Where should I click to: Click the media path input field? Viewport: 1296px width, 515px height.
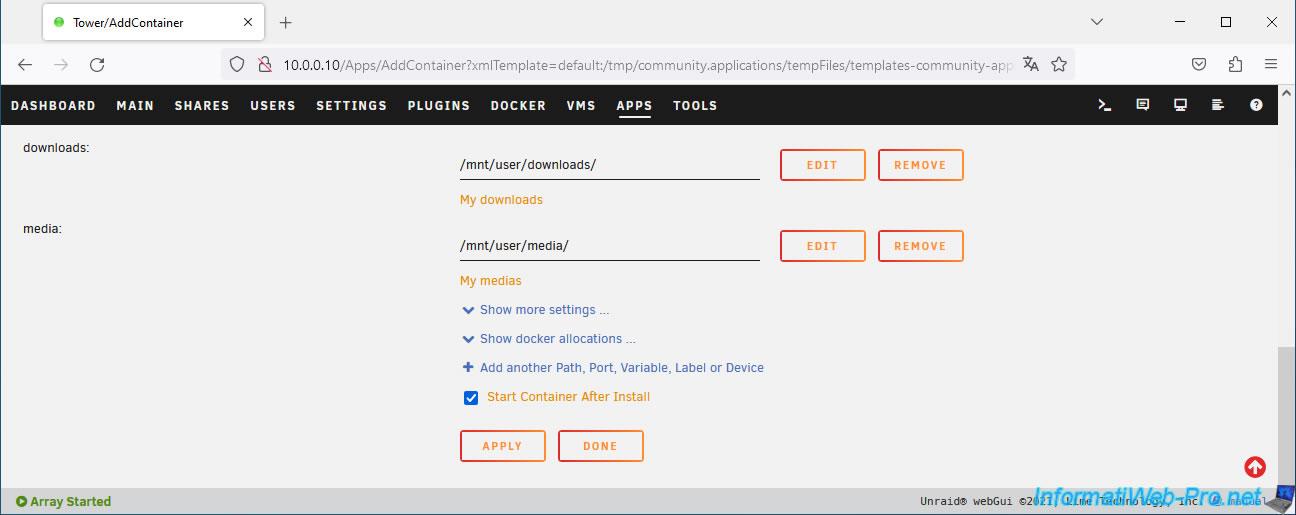609,246
